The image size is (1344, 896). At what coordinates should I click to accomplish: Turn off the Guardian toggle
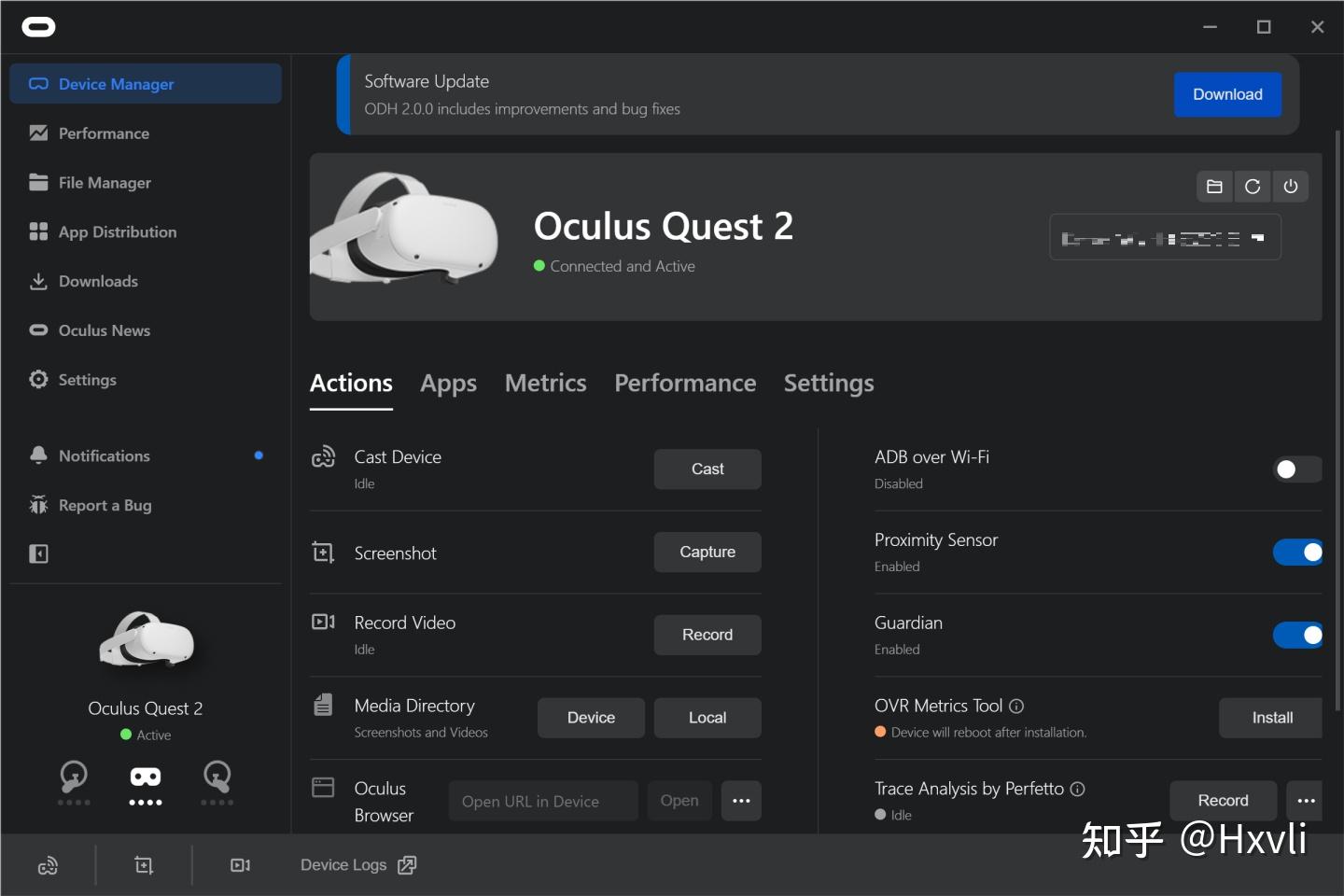[1299, 635]
